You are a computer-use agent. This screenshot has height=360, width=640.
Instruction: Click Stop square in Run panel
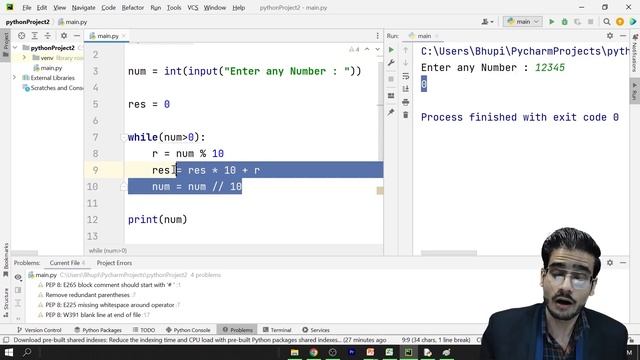[x=391, y=79]
